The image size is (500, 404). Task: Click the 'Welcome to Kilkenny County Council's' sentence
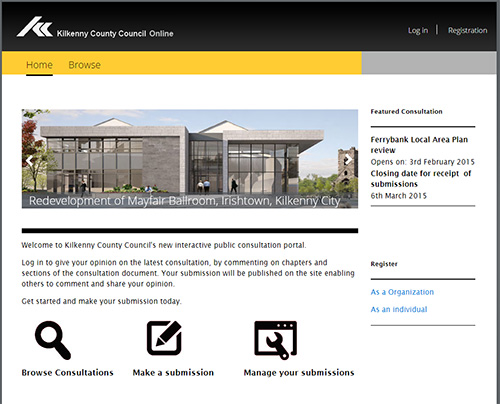pyautogui.click(x=164, y=245)
